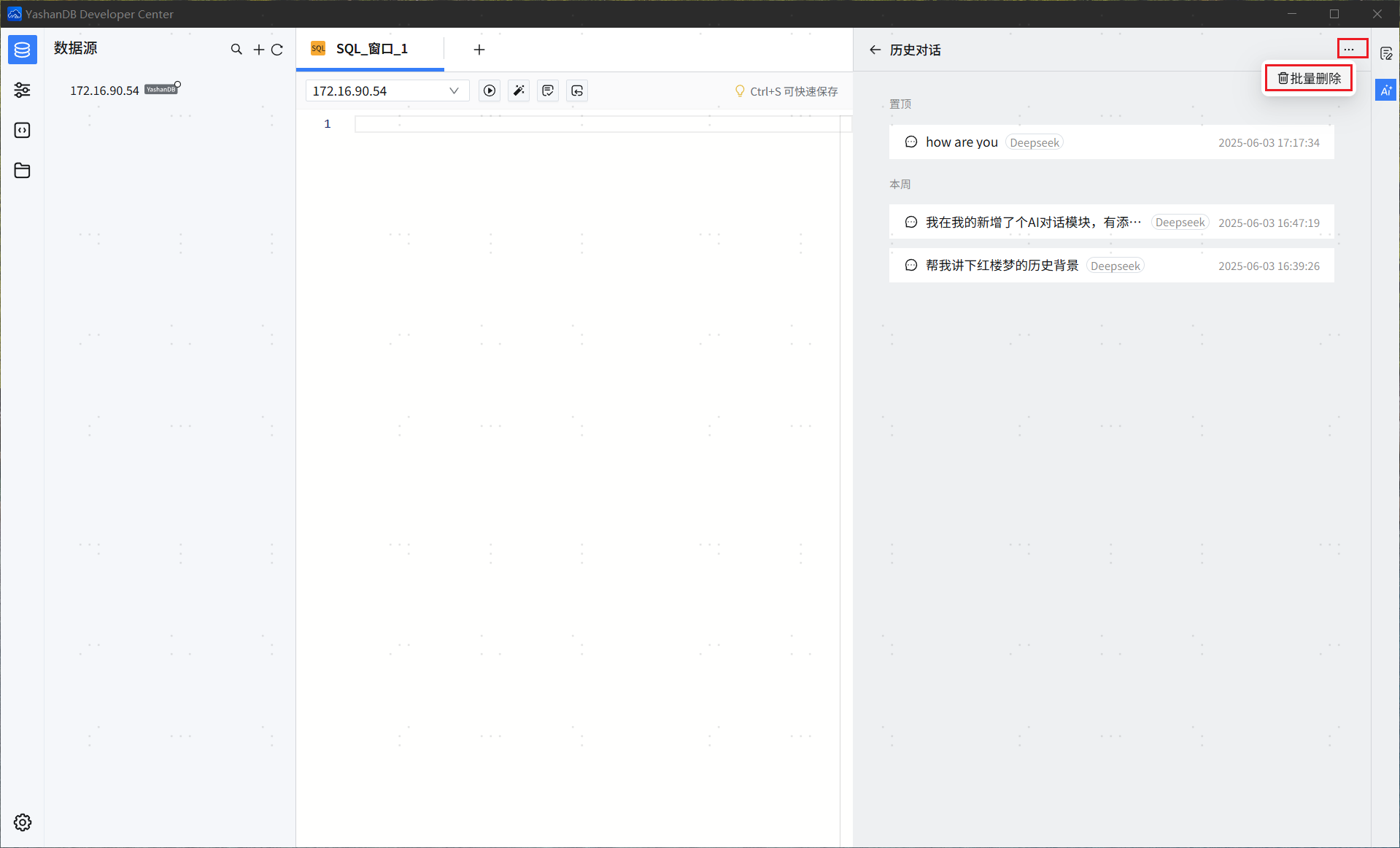Viewport: 1400px width, 848px height.
Task: Refresh the data source list
Action: point(277,50)
